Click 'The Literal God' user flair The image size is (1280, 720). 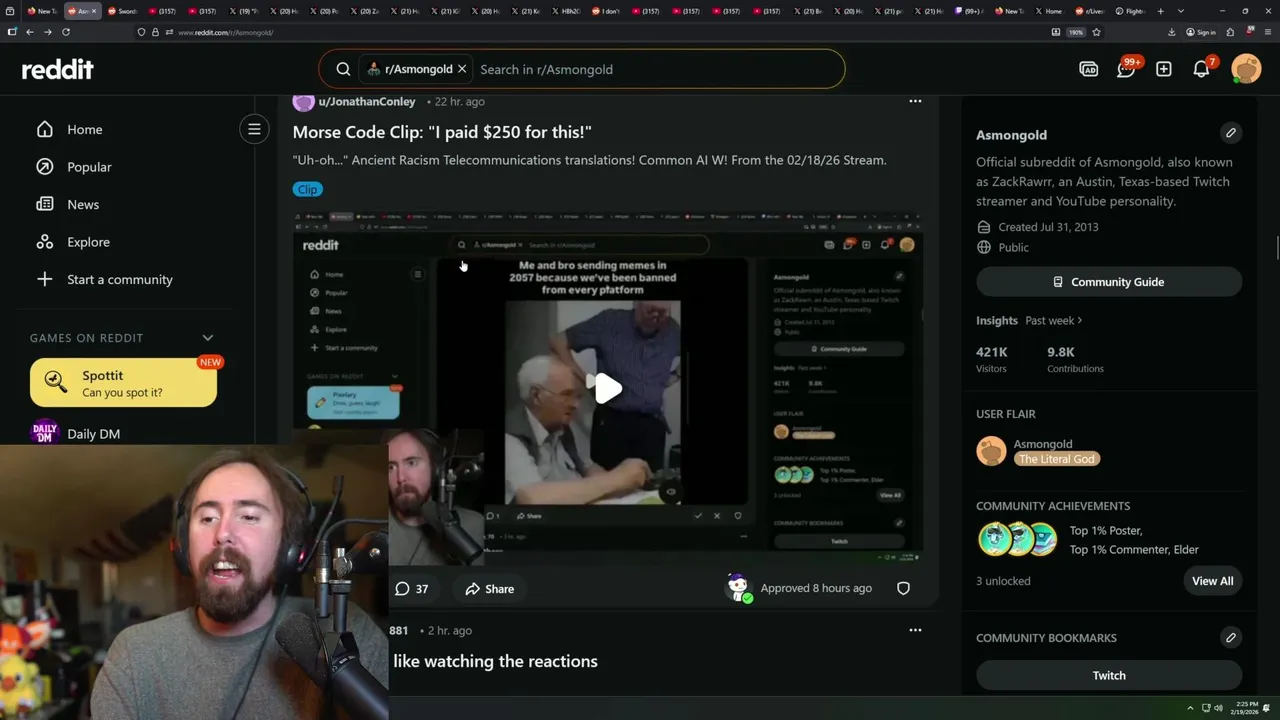point(1057,459)
